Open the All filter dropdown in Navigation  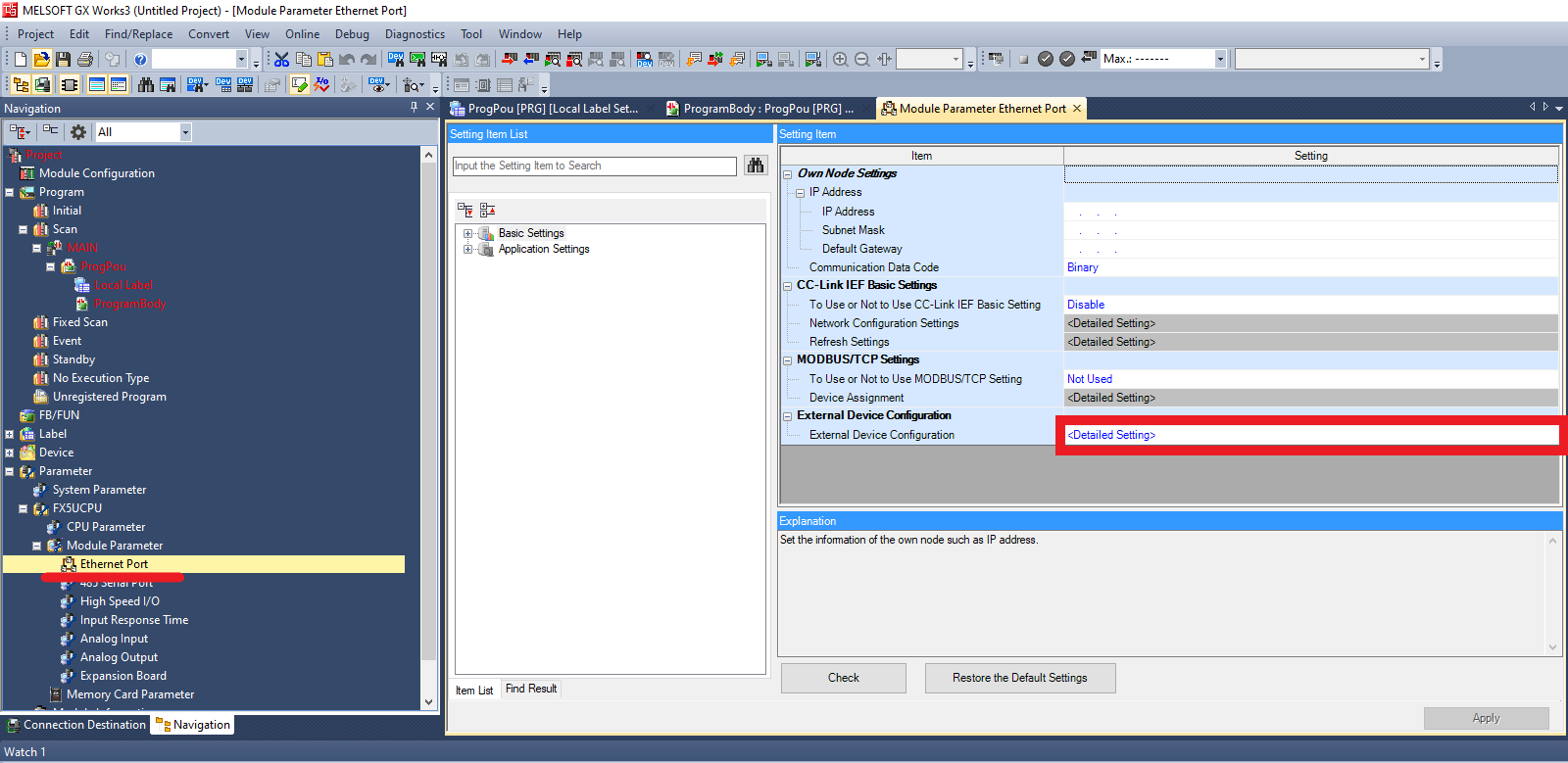[x=185, y=132]
